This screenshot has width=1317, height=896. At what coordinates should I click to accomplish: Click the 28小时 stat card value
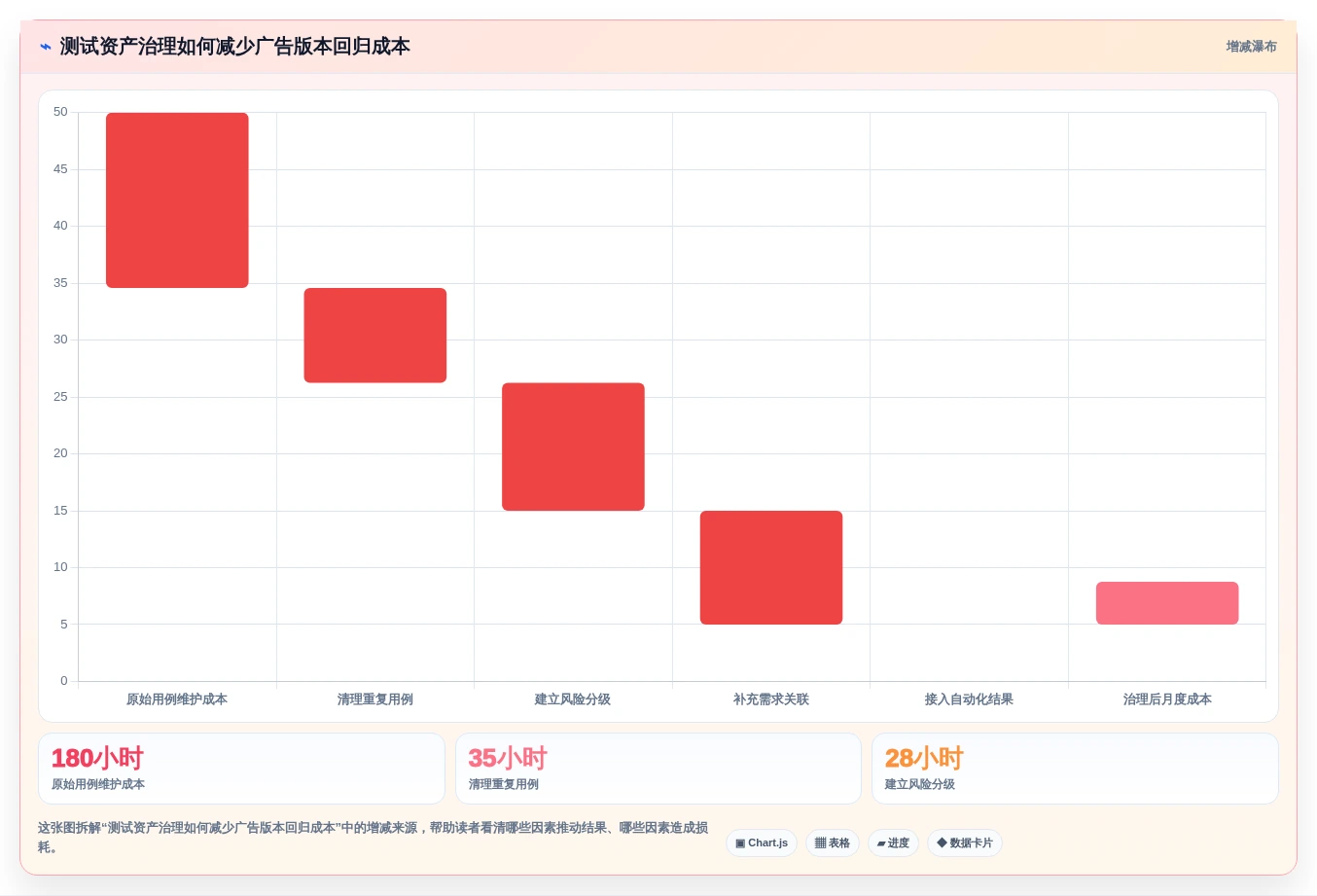pyautogui.click(x=924, y=758)
